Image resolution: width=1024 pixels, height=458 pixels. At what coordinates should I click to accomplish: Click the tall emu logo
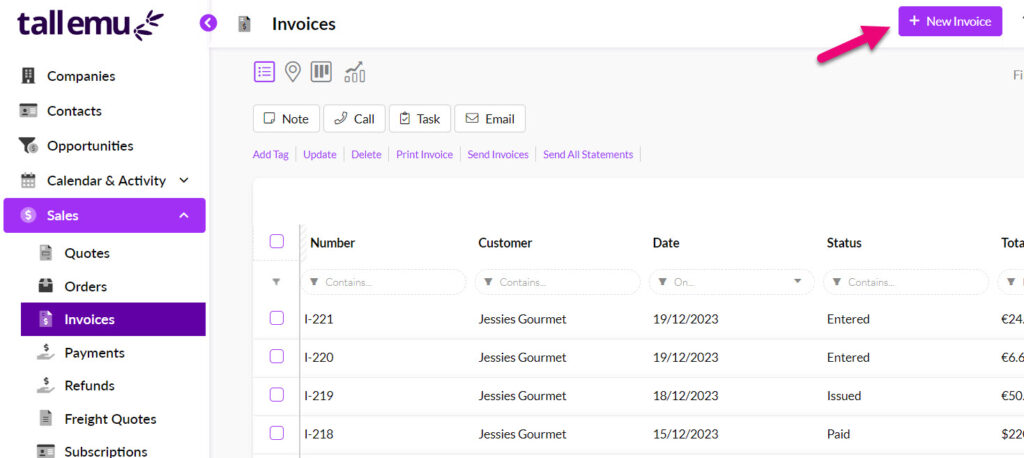90,25
